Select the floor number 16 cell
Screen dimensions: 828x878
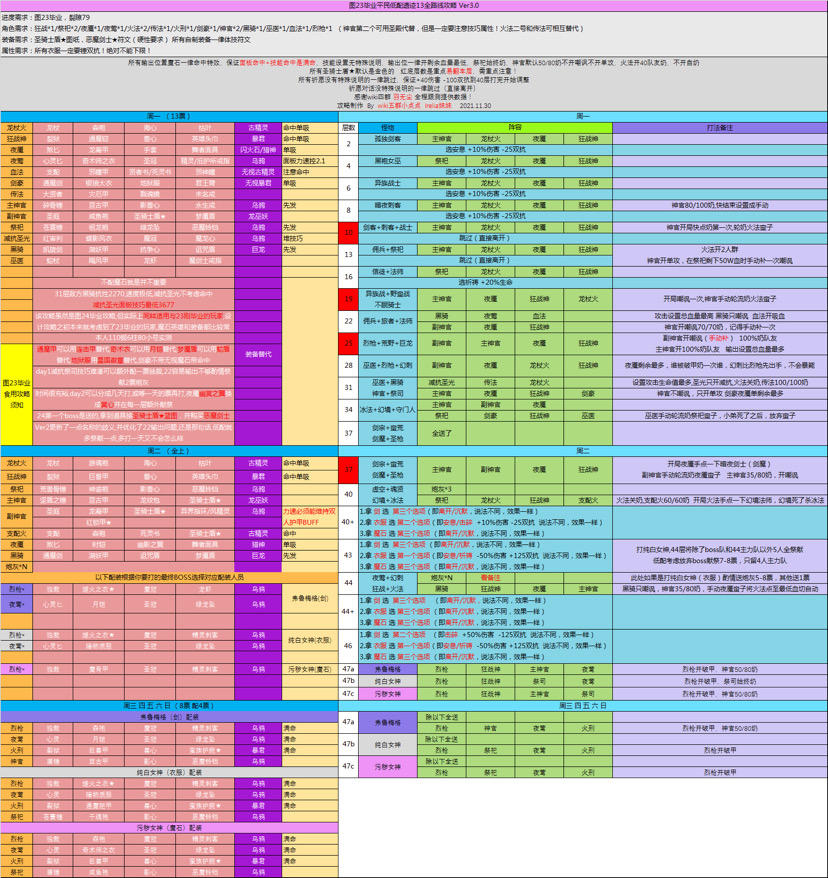(348, 277)
